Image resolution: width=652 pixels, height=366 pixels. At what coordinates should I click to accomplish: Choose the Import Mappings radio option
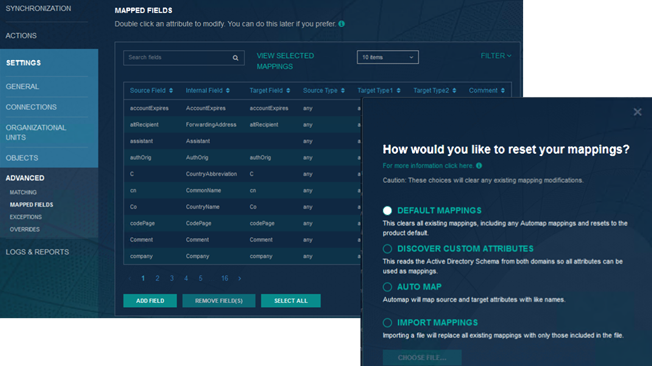tap(387, 323)
